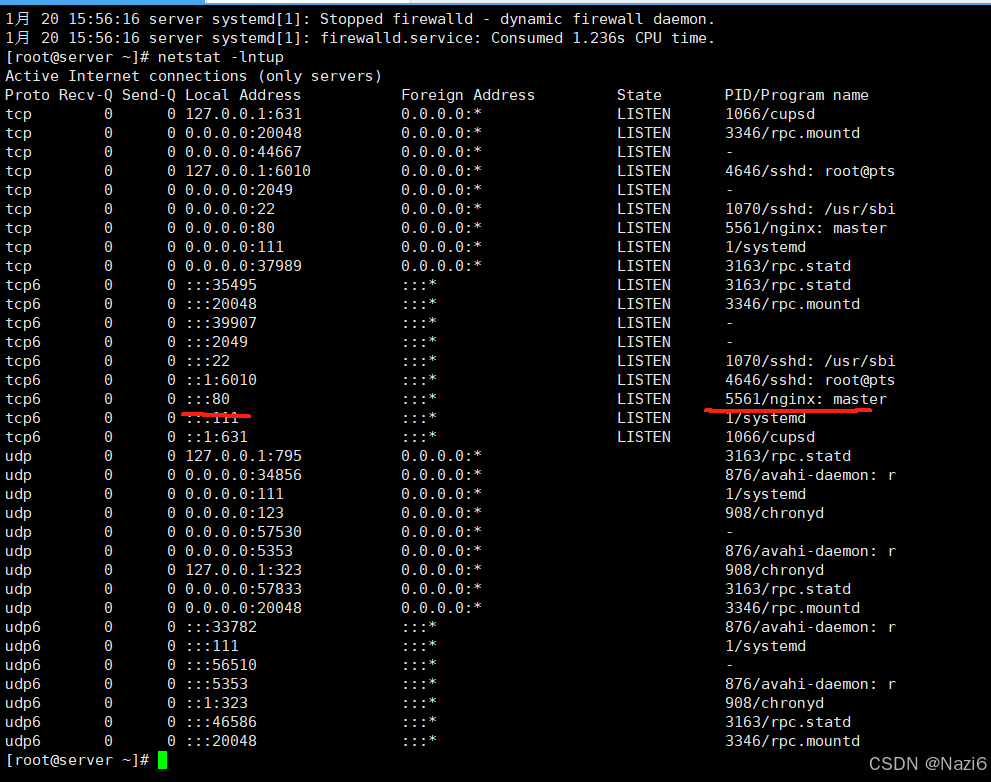Screen dimensions: 991x782
Task: Click the final '[root@server ~]#' prompt
Action: [x=77, y=760]
